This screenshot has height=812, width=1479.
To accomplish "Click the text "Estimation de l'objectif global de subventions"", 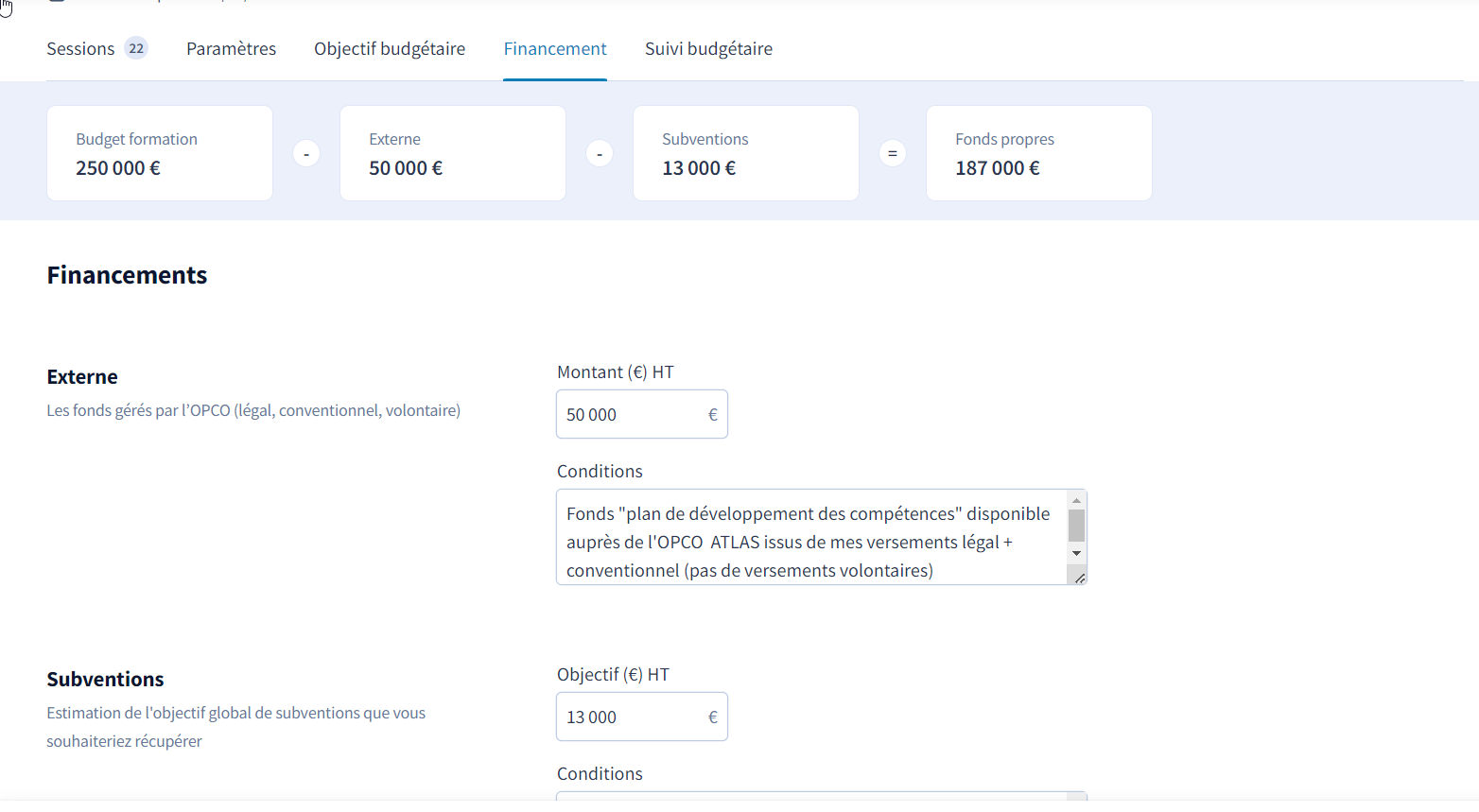I will pyautogui.click(x=203, y=713).
